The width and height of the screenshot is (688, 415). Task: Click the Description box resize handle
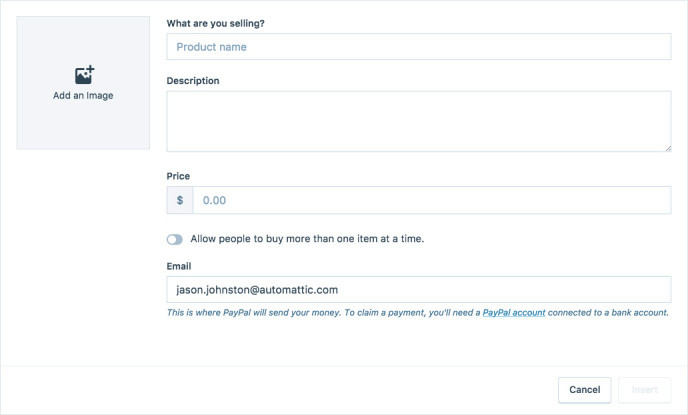[x=667, y=147]
